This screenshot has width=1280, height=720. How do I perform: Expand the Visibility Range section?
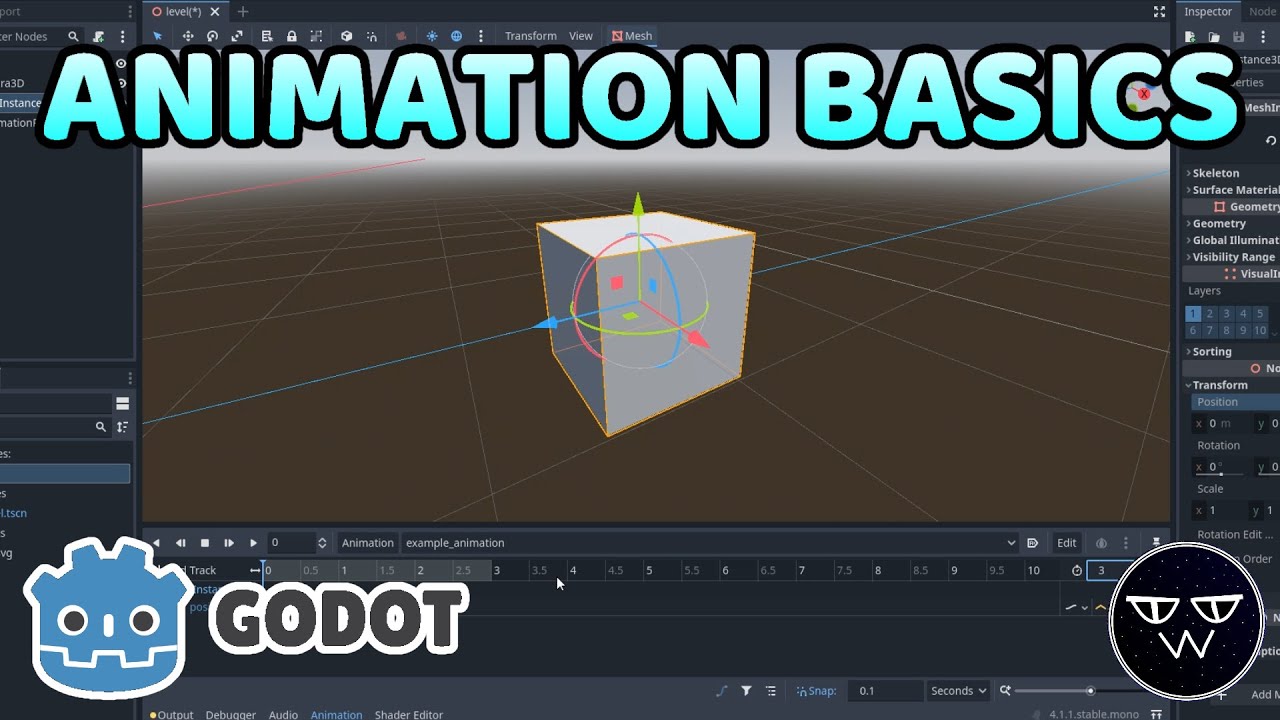(x=1230, y=257)
